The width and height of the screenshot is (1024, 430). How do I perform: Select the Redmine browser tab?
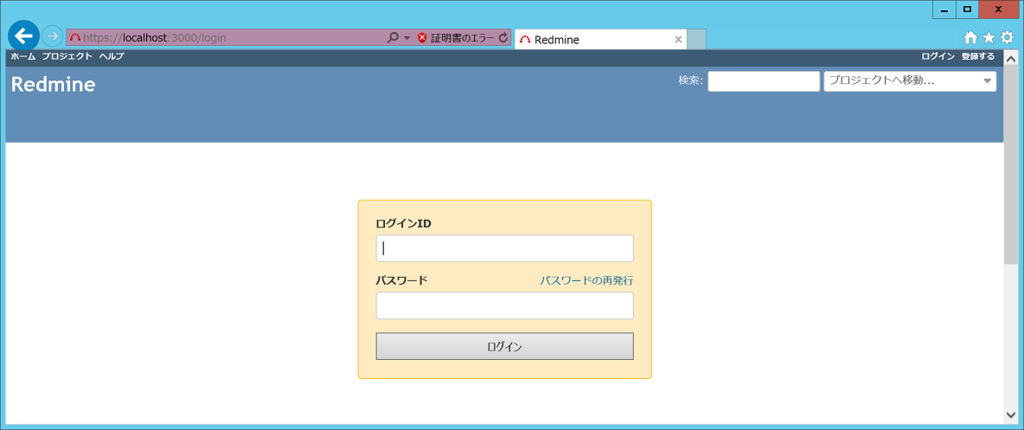tap(600, 39)
